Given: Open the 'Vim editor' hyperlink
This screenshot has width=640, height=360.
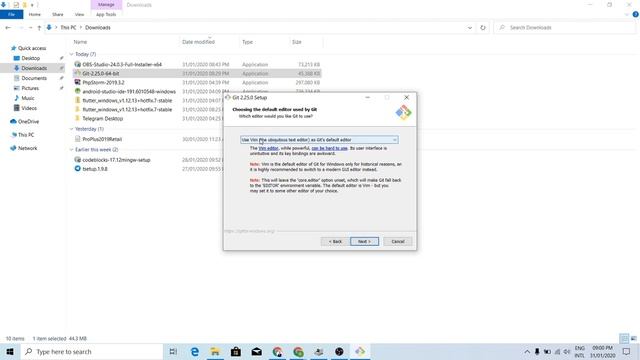Looking at the screenshot, I should (x=268, y=148).
